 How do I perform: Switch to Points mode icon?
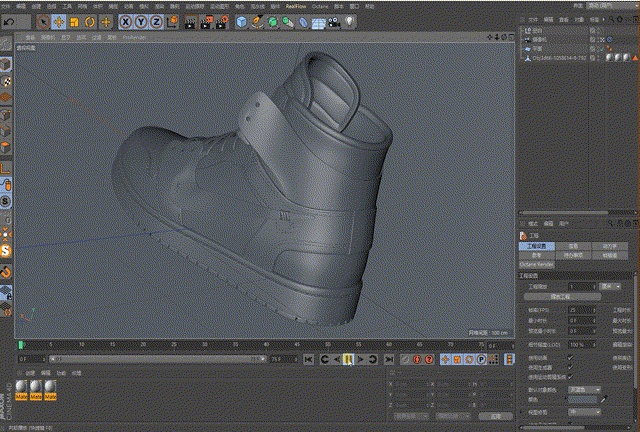point(5,115)
